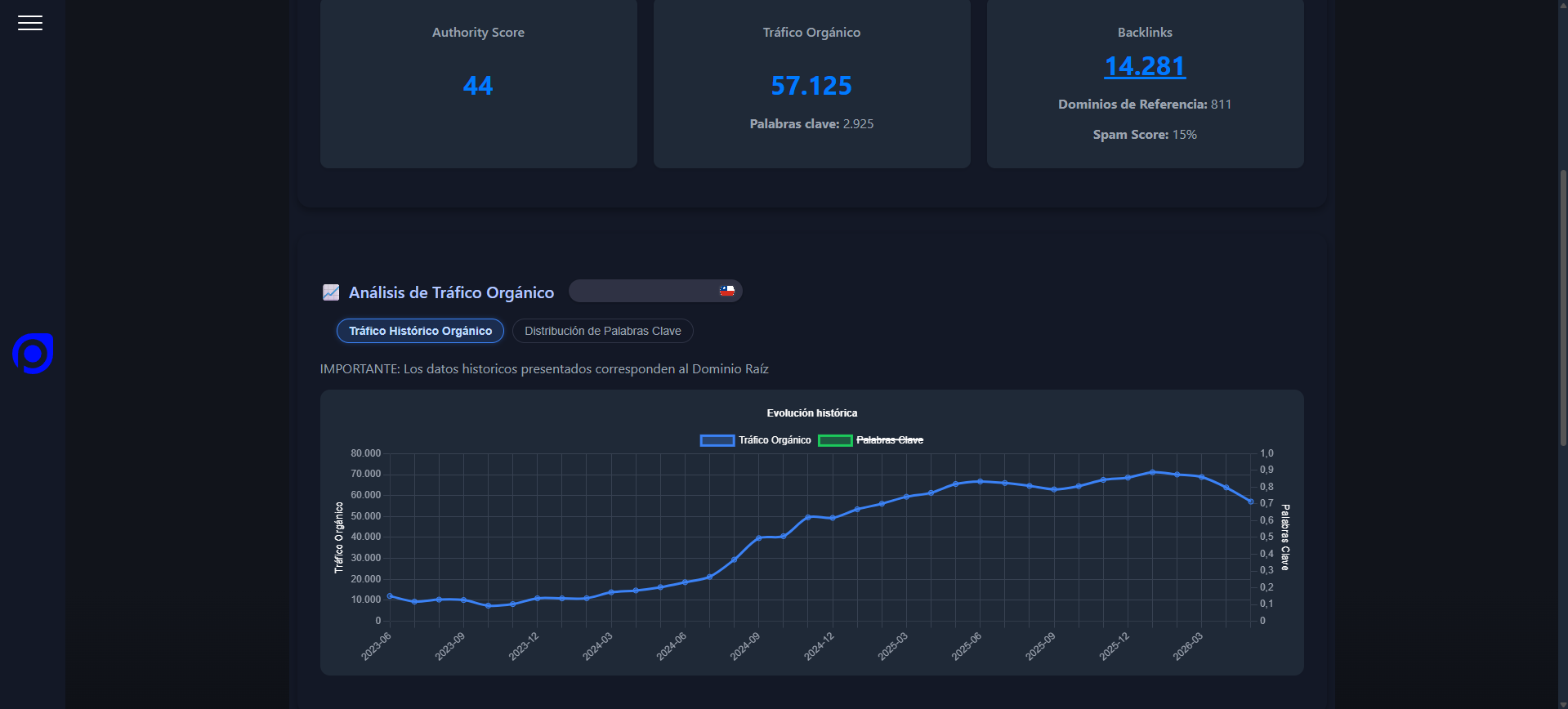Select the last data point of traffic line
1568x709 pixels.
tap(1251, 502)
